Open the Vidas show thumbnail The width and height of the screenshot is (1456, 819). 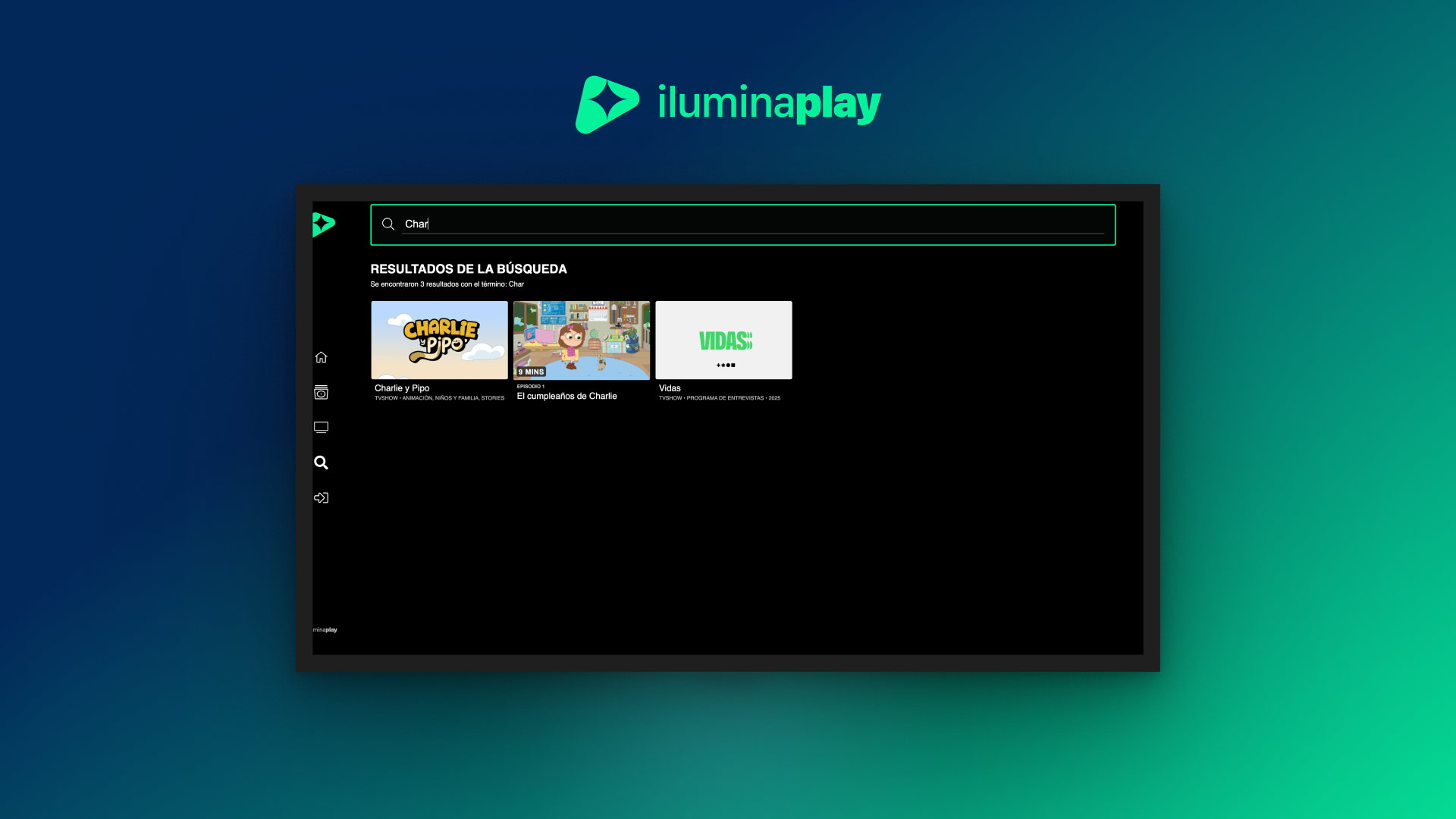[723, 340]
